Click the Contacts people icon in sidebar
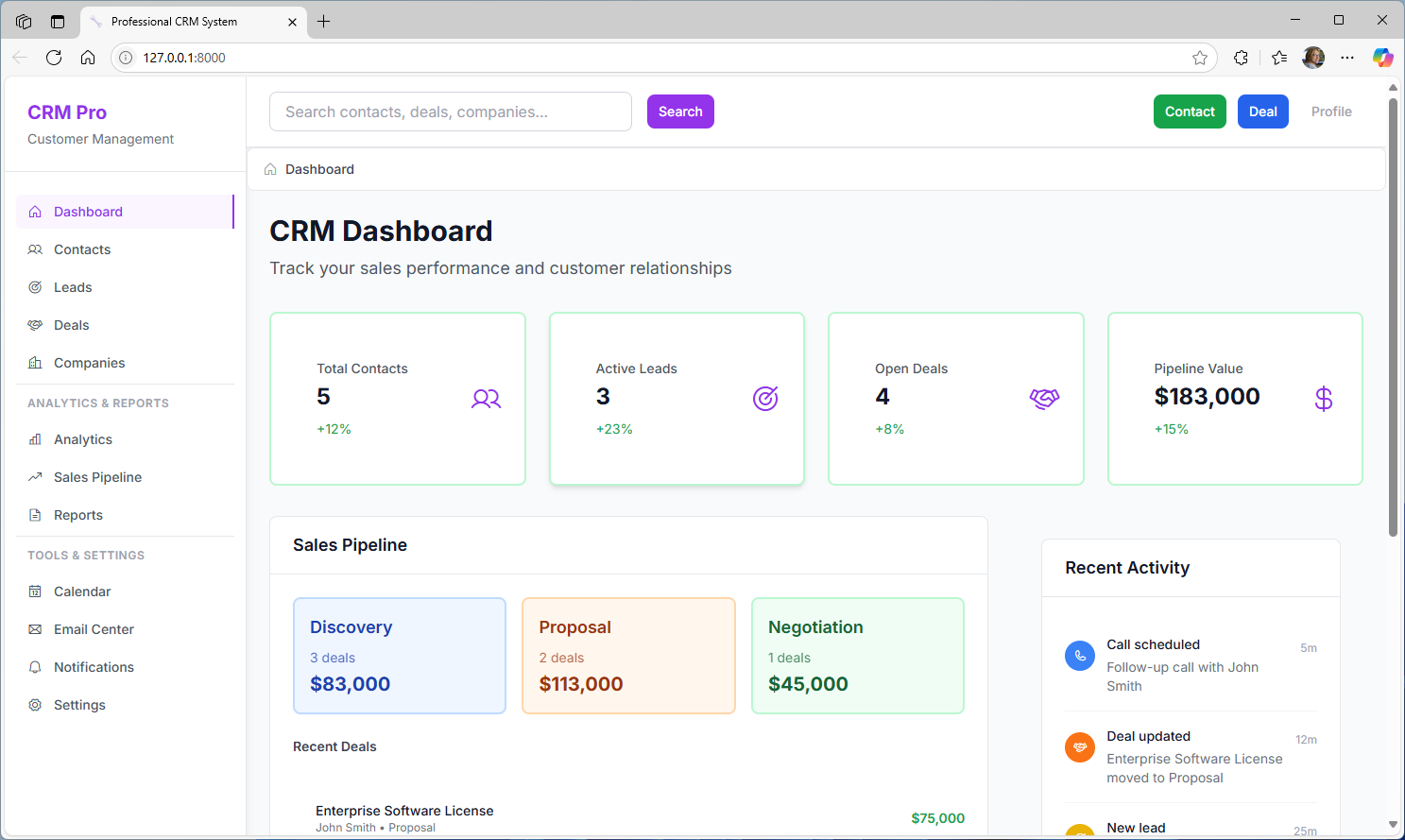Viewport: 1405px width, 840px height. (35, 249)
